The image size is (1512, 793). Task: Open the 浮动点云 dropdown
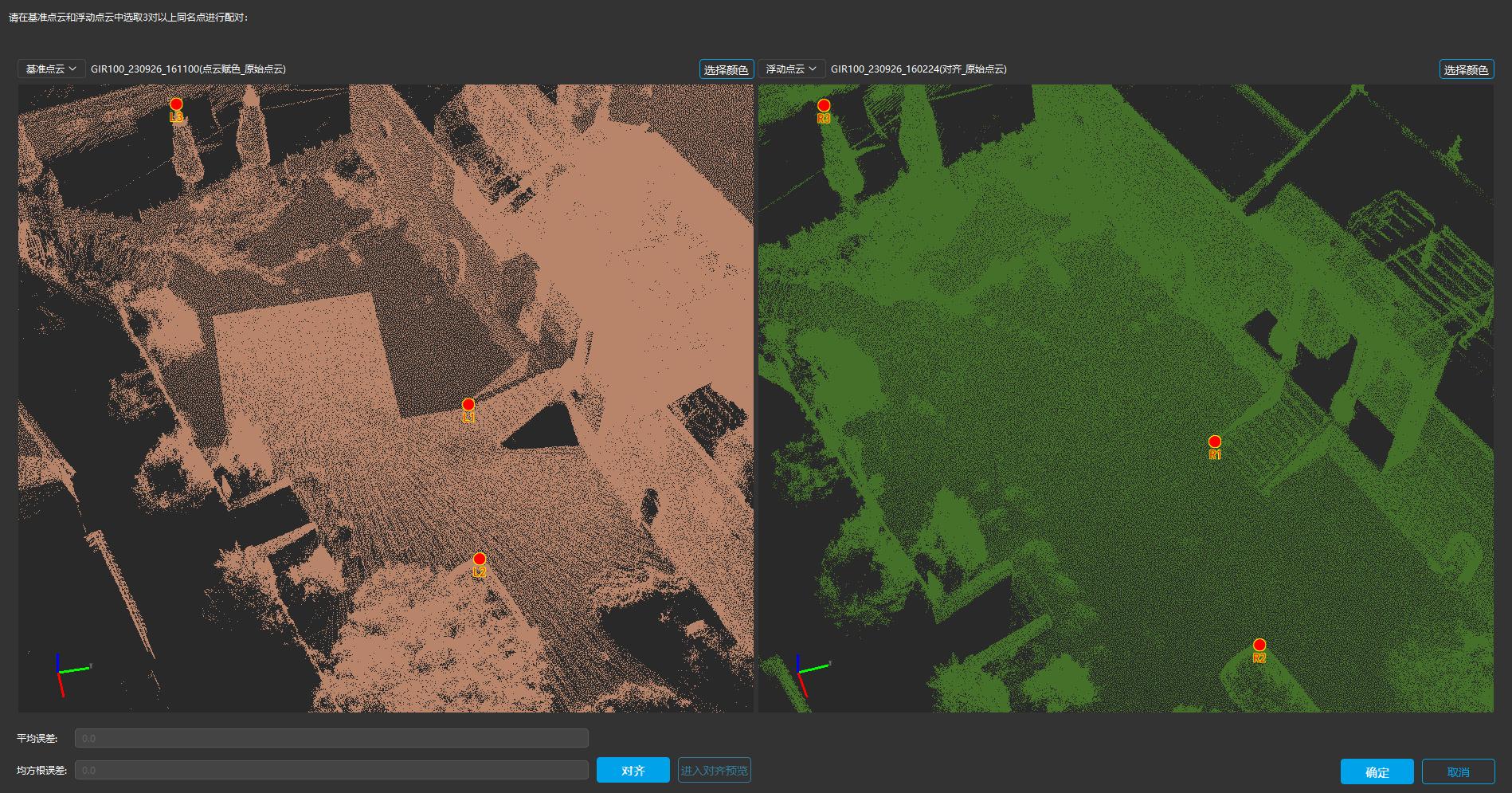tap(791, 69)
